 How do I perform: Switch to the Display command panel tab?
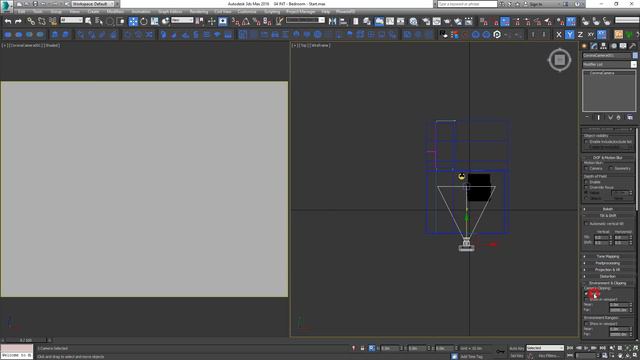coord(623,46)
